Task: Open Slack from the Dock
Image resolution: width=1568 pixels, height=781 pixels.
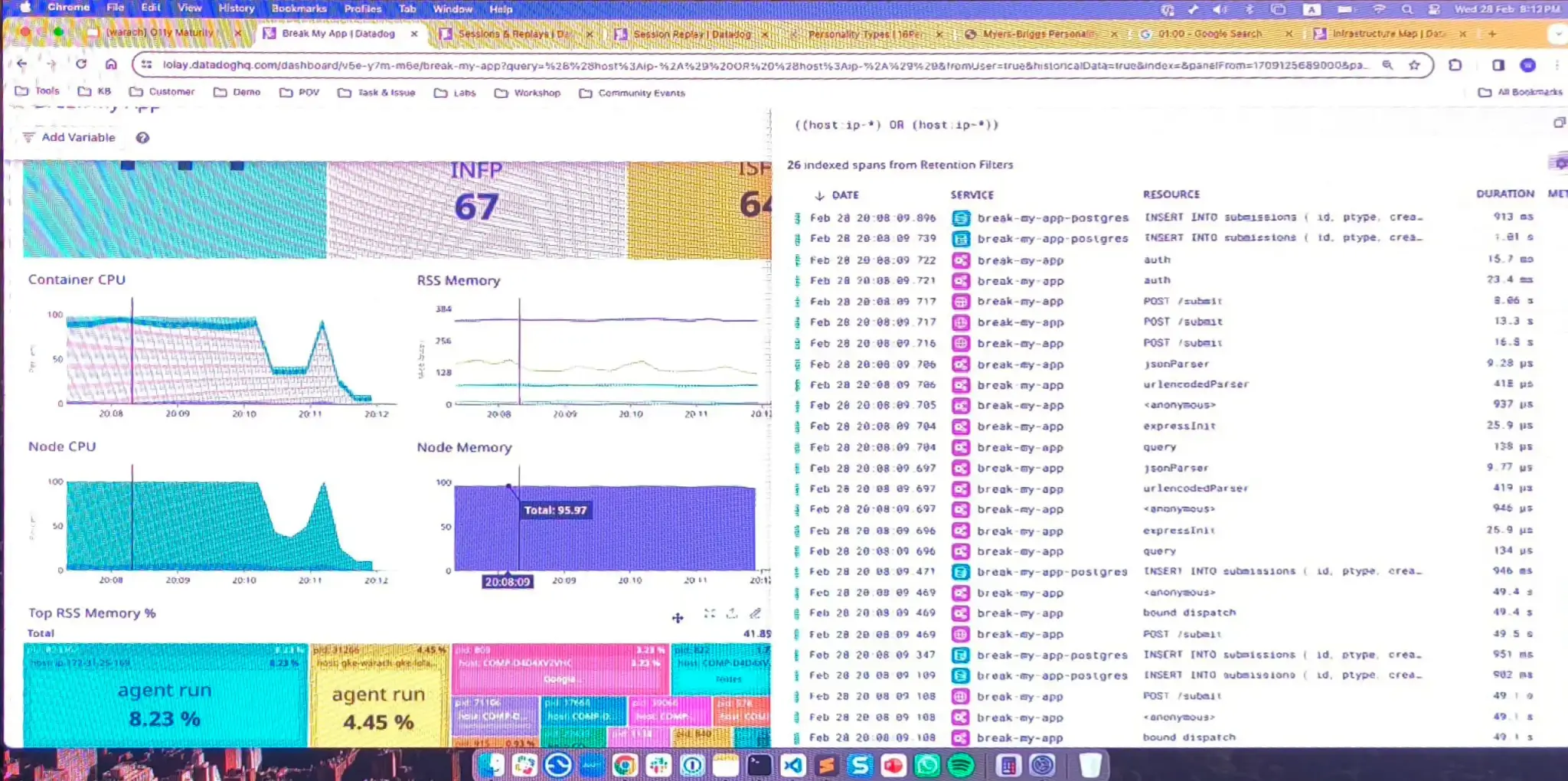Action: 658,764
